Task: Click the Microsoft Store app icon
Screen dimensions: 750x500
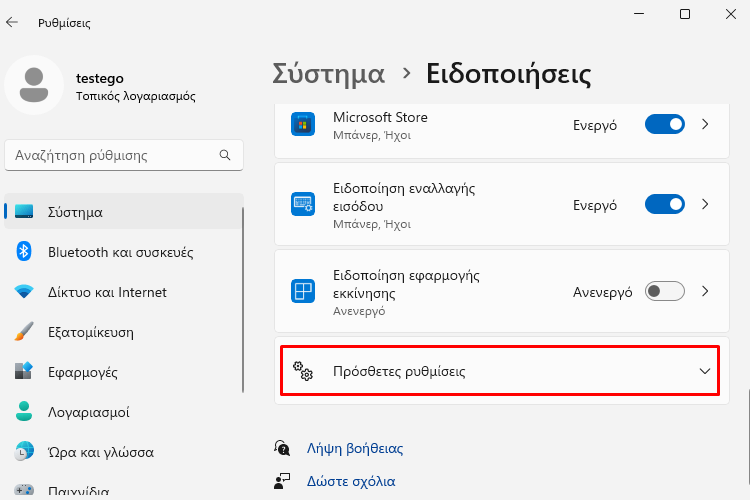Action: (x=303, y=124)
